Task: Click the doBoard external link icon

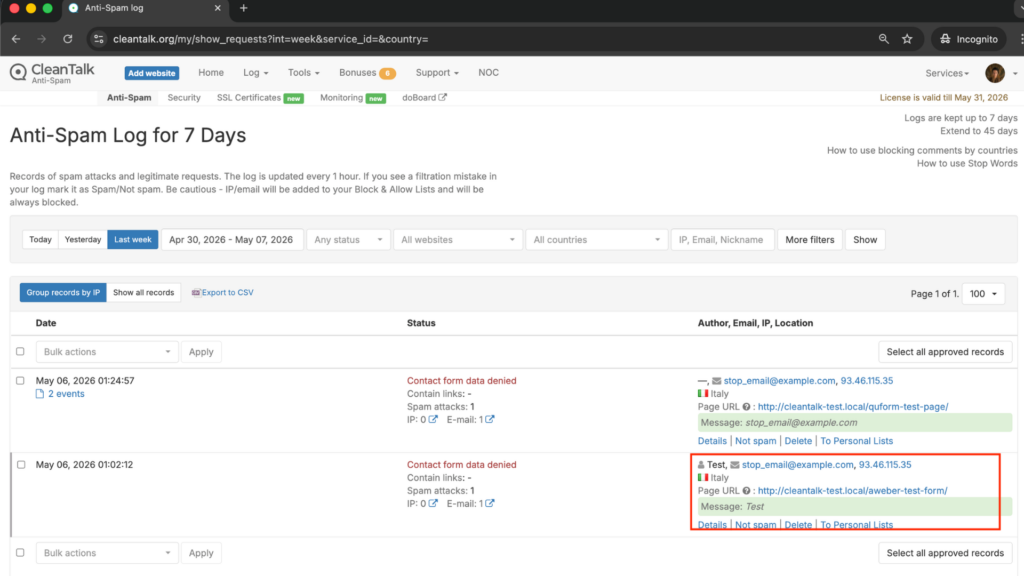Action: point(443,97)
